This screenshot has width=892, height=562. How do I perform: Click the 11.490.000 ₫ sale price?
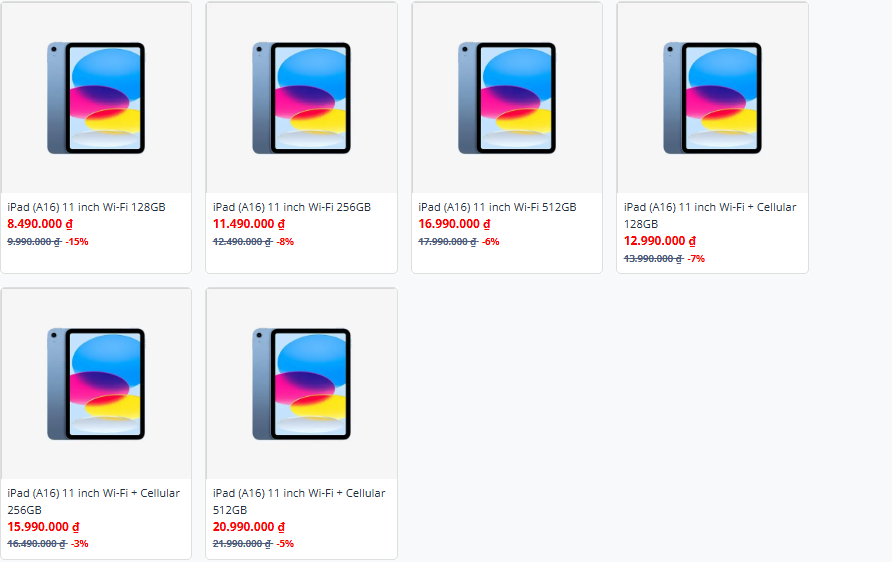pos(249,224)
